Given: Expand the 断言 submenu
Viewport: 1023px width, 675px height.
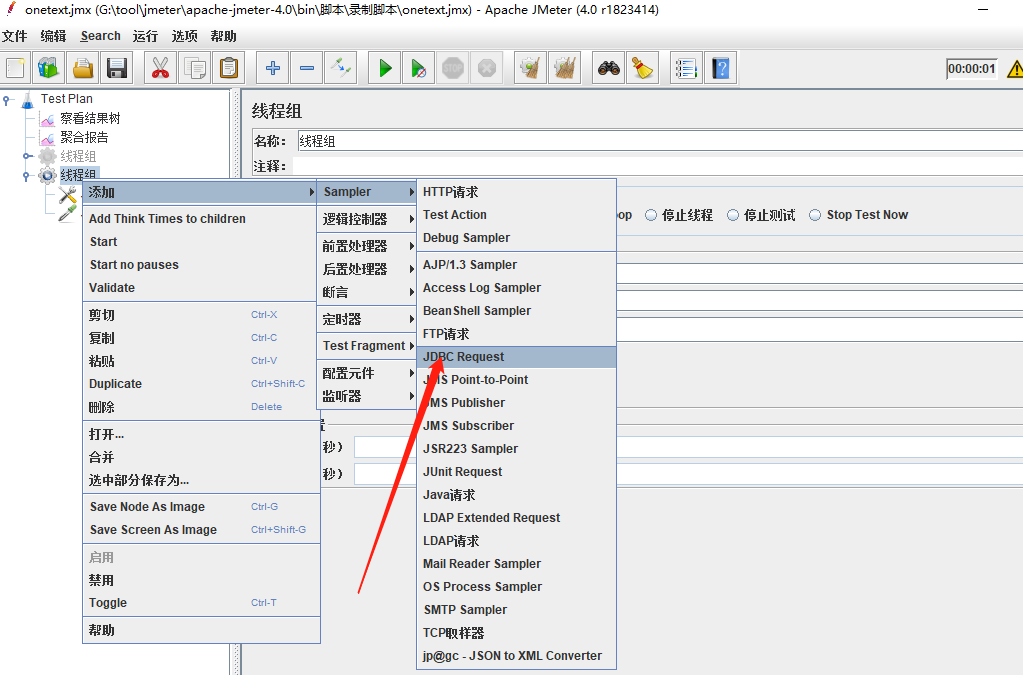Looking at the screenshot, I should click(x=368, y=292).
